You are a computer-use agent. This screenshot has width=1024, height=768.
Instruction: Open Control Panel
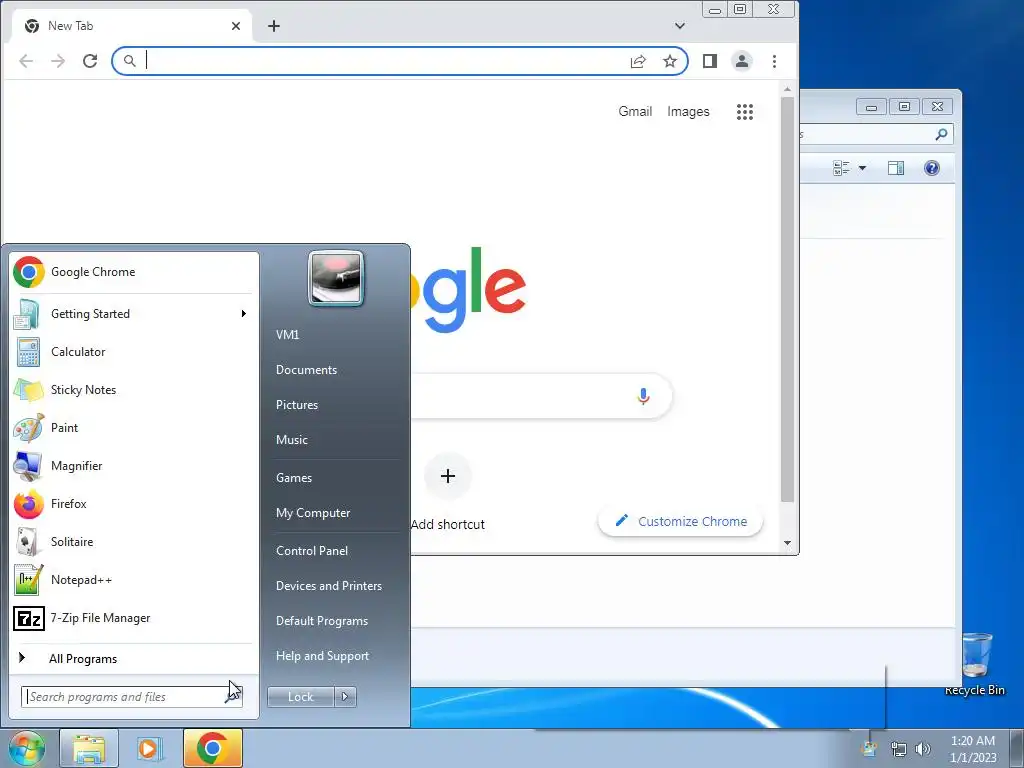312,551
